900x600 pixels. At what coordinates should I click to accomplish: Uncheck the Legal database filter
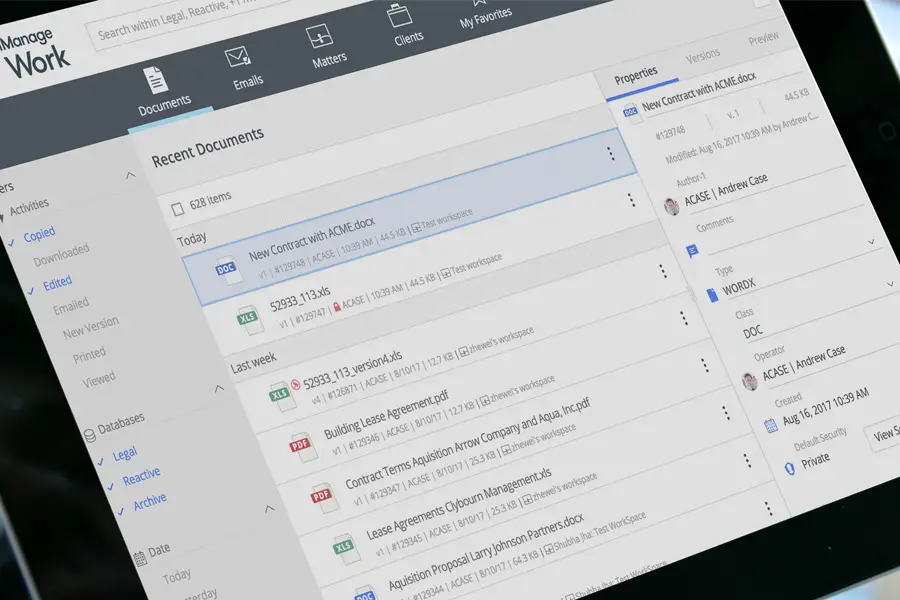point(125,454)
